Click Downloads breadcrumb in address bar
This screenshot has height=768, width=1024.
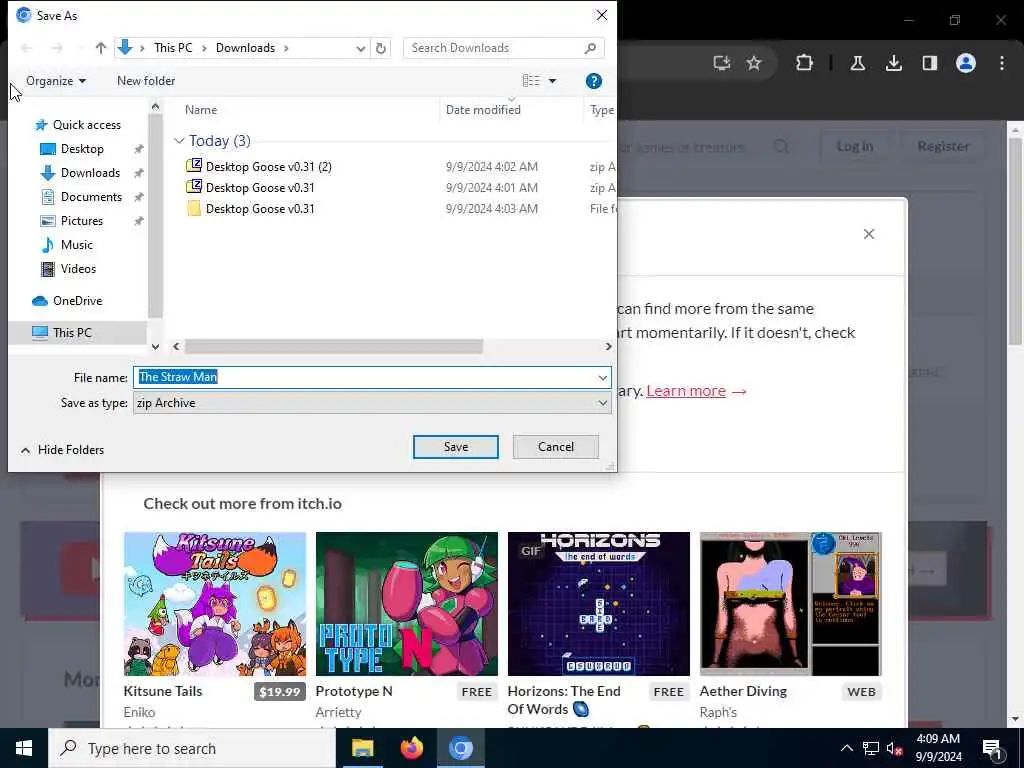[x=246, y=48]
